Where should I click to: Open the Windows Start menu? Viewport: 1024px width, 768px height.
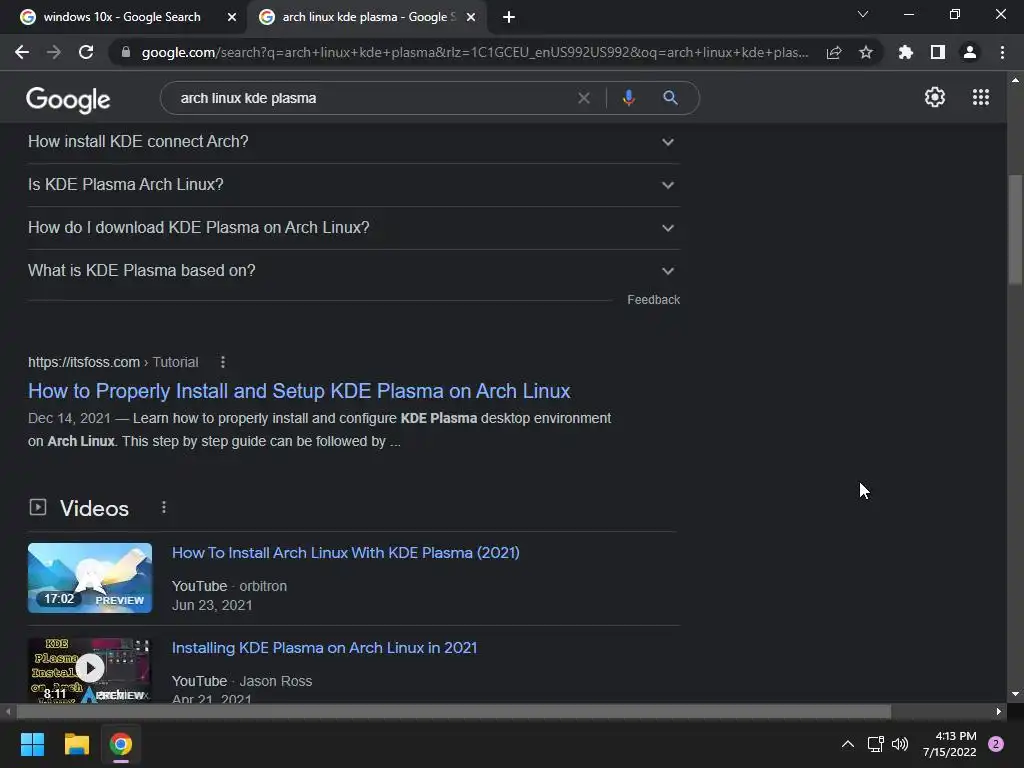32,744
